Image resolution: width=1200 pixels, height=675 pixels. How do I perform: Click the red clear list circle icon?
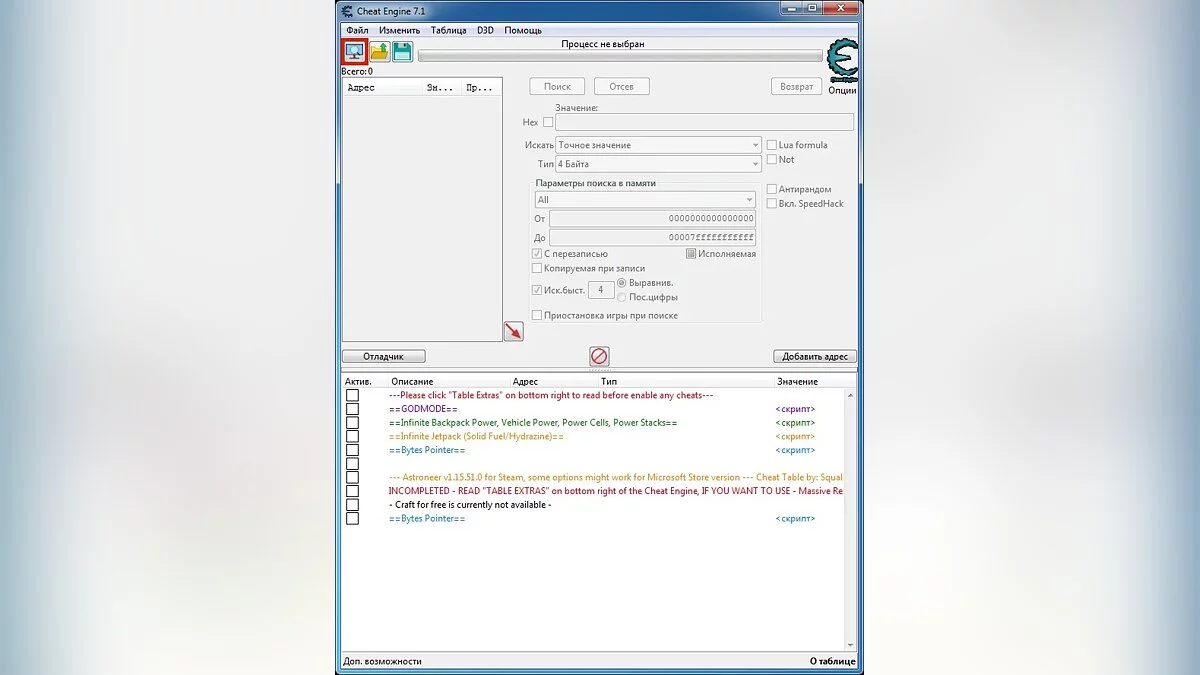tap(599, 356)
